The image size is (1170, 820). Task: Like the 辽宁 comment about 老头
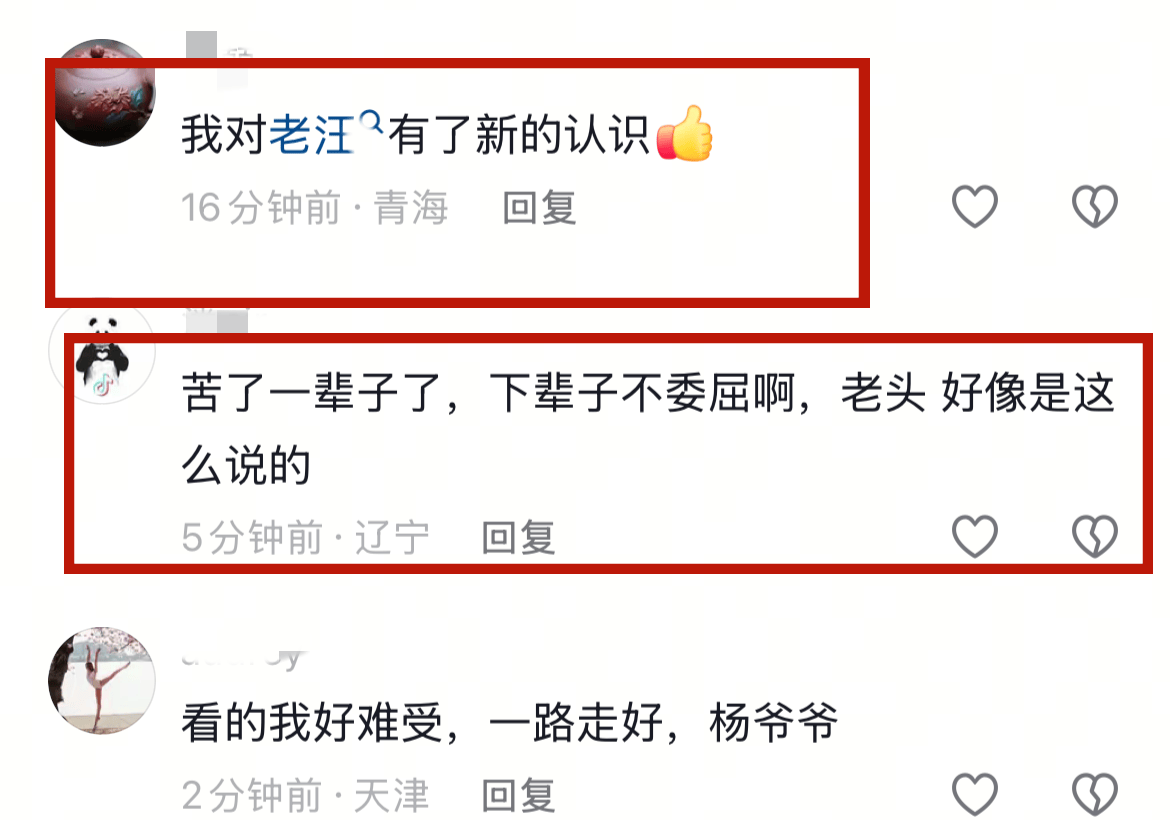975,536
